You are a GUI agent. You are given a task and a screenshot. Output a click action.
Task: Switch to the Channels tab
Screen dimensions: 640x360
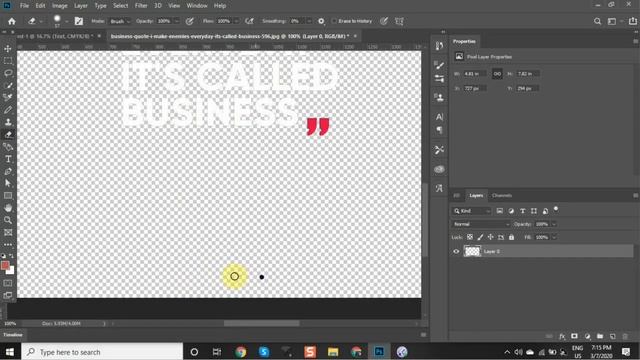pyautogui.click(x=502, y=196)
